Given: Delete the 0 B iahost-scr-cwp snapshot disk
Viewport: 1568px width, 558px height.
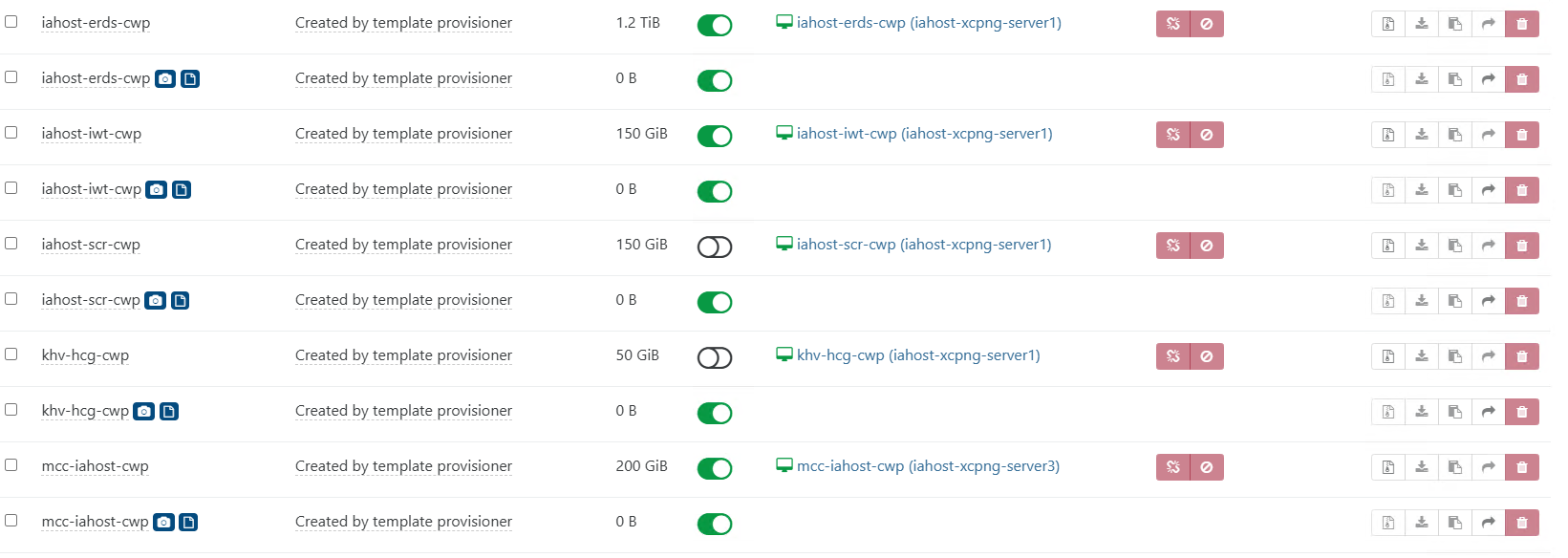Looking at the screenshot, I should (1522, 301).
